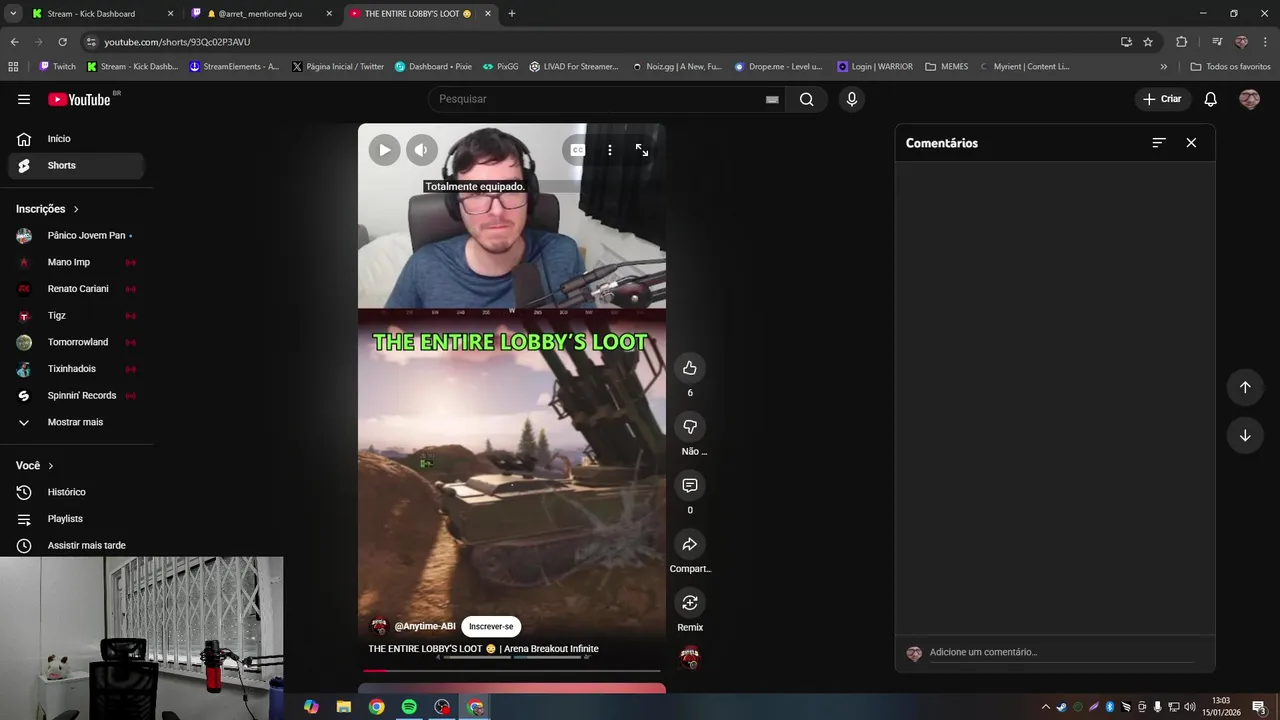Open Spotify from the taskbar
The image size is (1280, 720).
coord(409,707)
